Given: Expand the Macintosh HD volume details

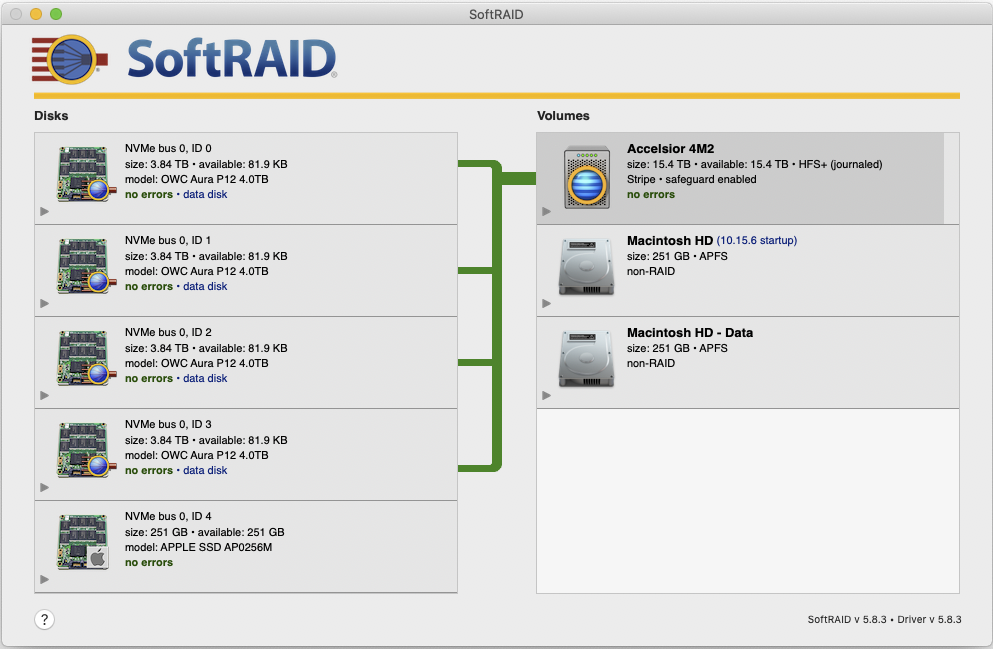Looking at the screenshot, I should coord(546,303).
